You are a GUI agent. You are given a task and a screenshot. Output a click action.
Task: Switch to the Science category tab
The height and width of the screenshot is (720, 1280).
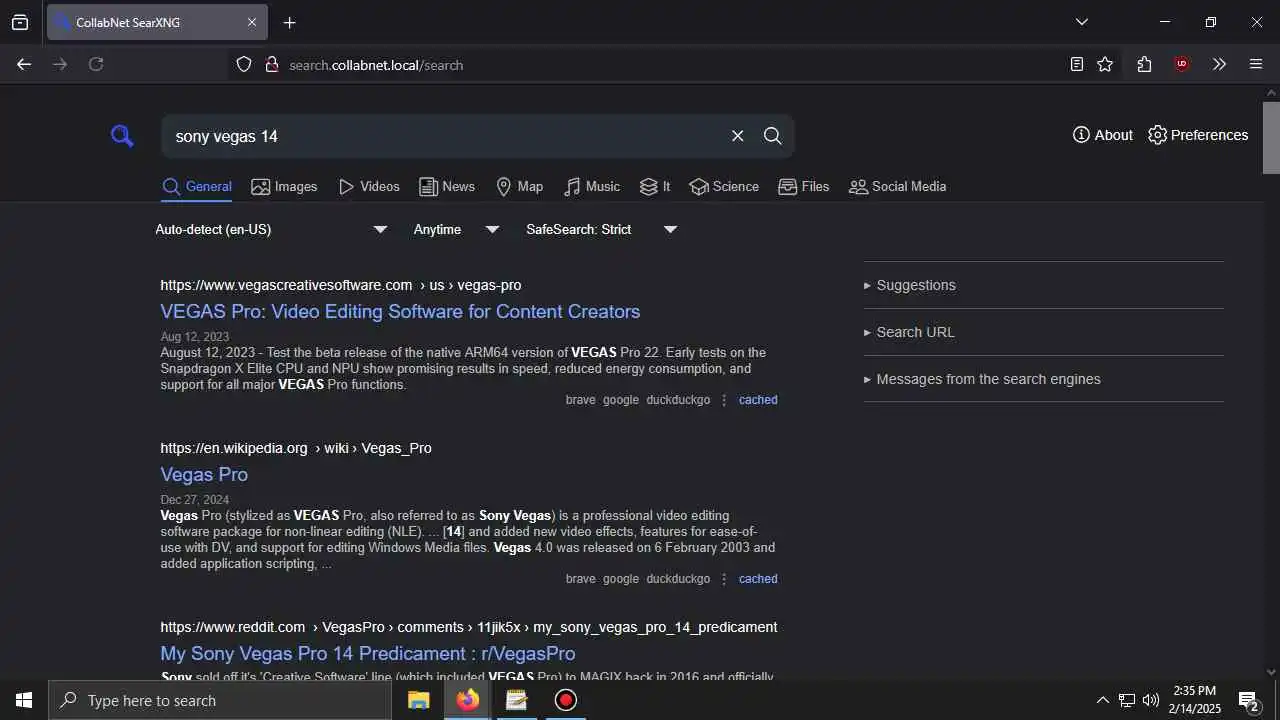724,187
